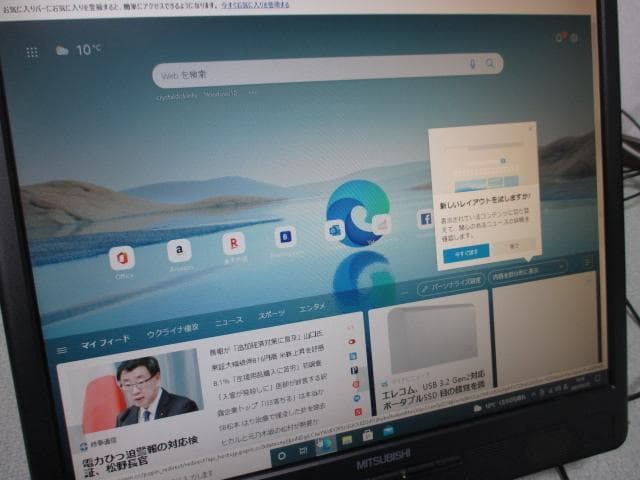Viewport: 640px width, 480px height.
Task: Open the Booking.com quick link tile
Action: click(x=285, y=236)
